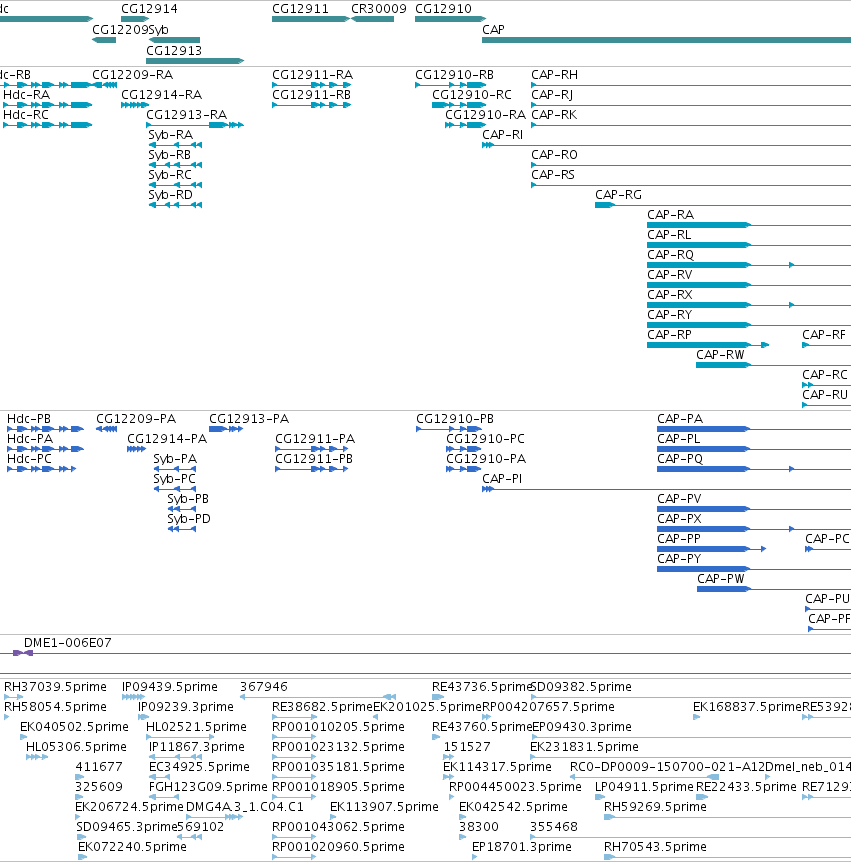Image resolution: width=851 pixels, height=862 pixels.
Task: Select the CR30009 gene feature
Action: (372, 19)
